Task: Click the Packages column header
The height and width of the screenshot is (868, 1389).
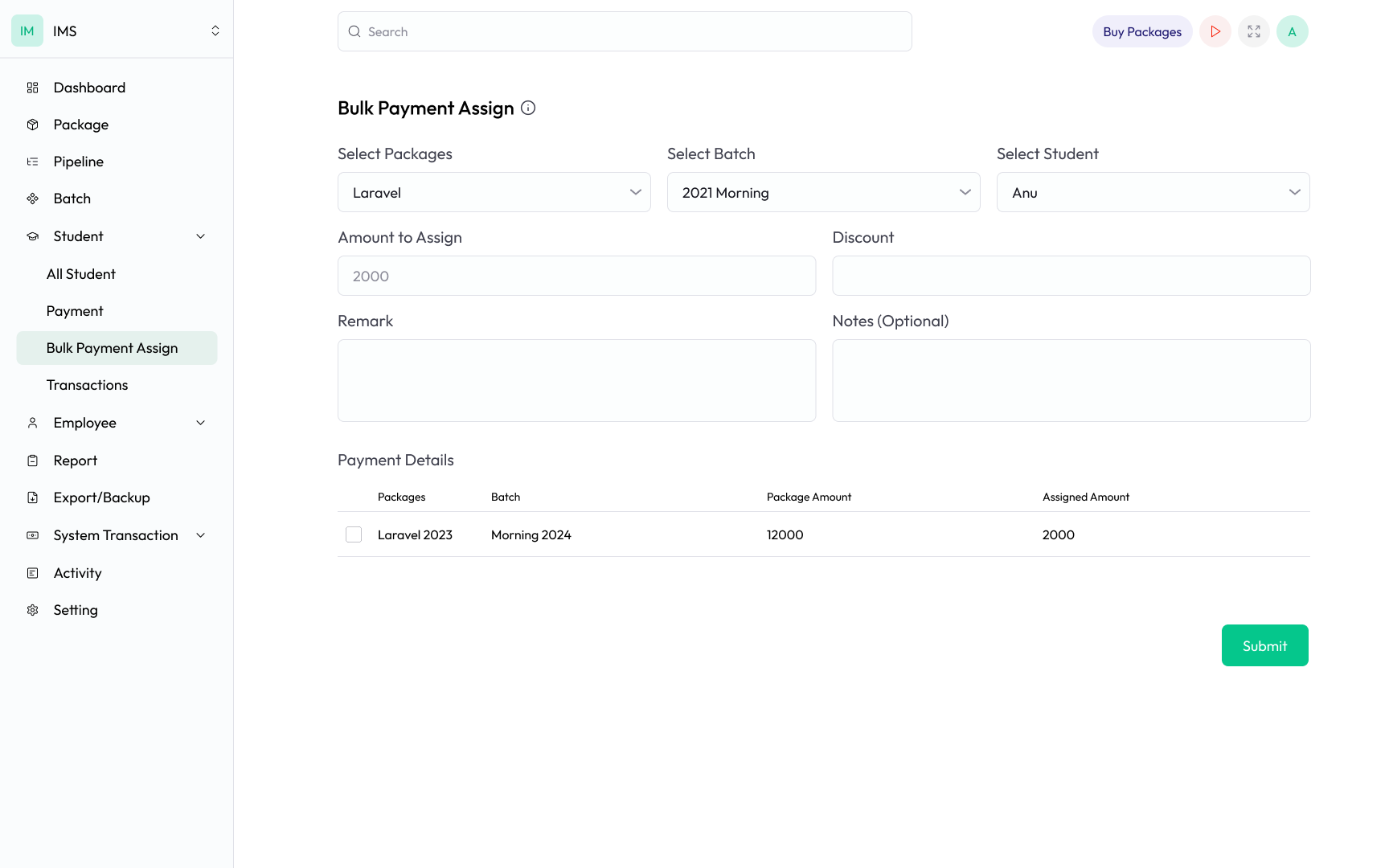Action: [x=402, y=497]
